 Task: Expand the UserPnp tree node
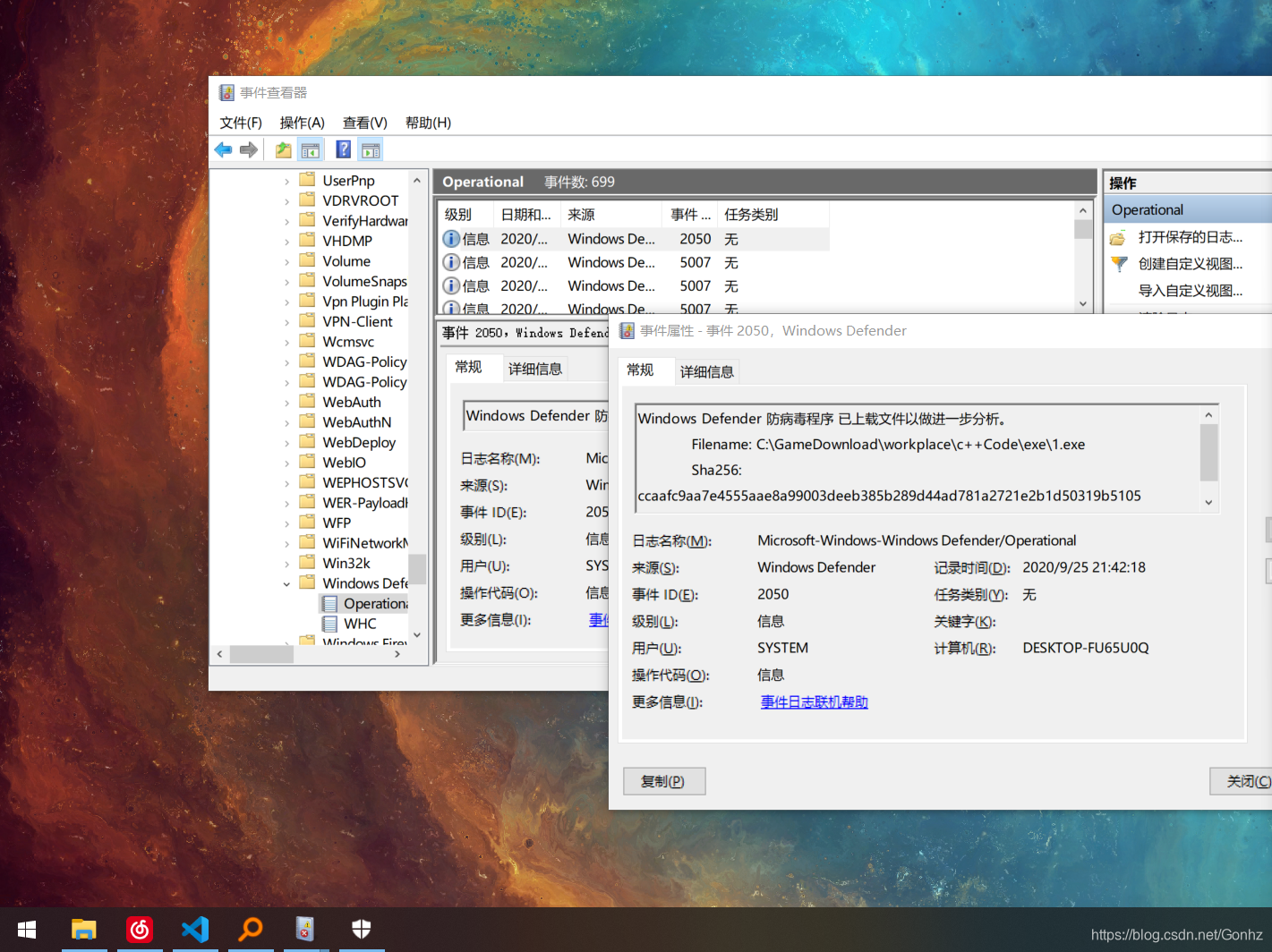(x=286, y=181)
